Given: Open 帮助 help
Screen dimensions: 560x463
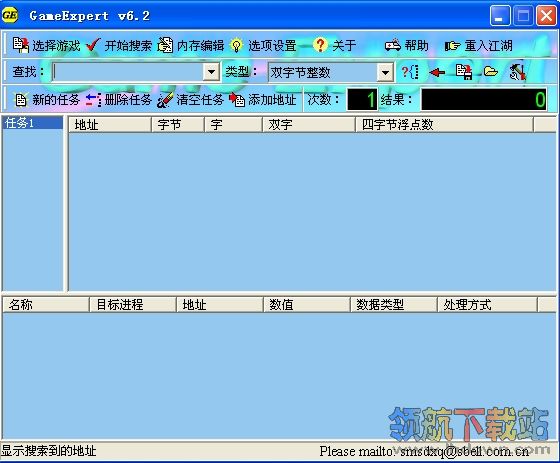Looking at the screenshot, I should tap(407, 45).
